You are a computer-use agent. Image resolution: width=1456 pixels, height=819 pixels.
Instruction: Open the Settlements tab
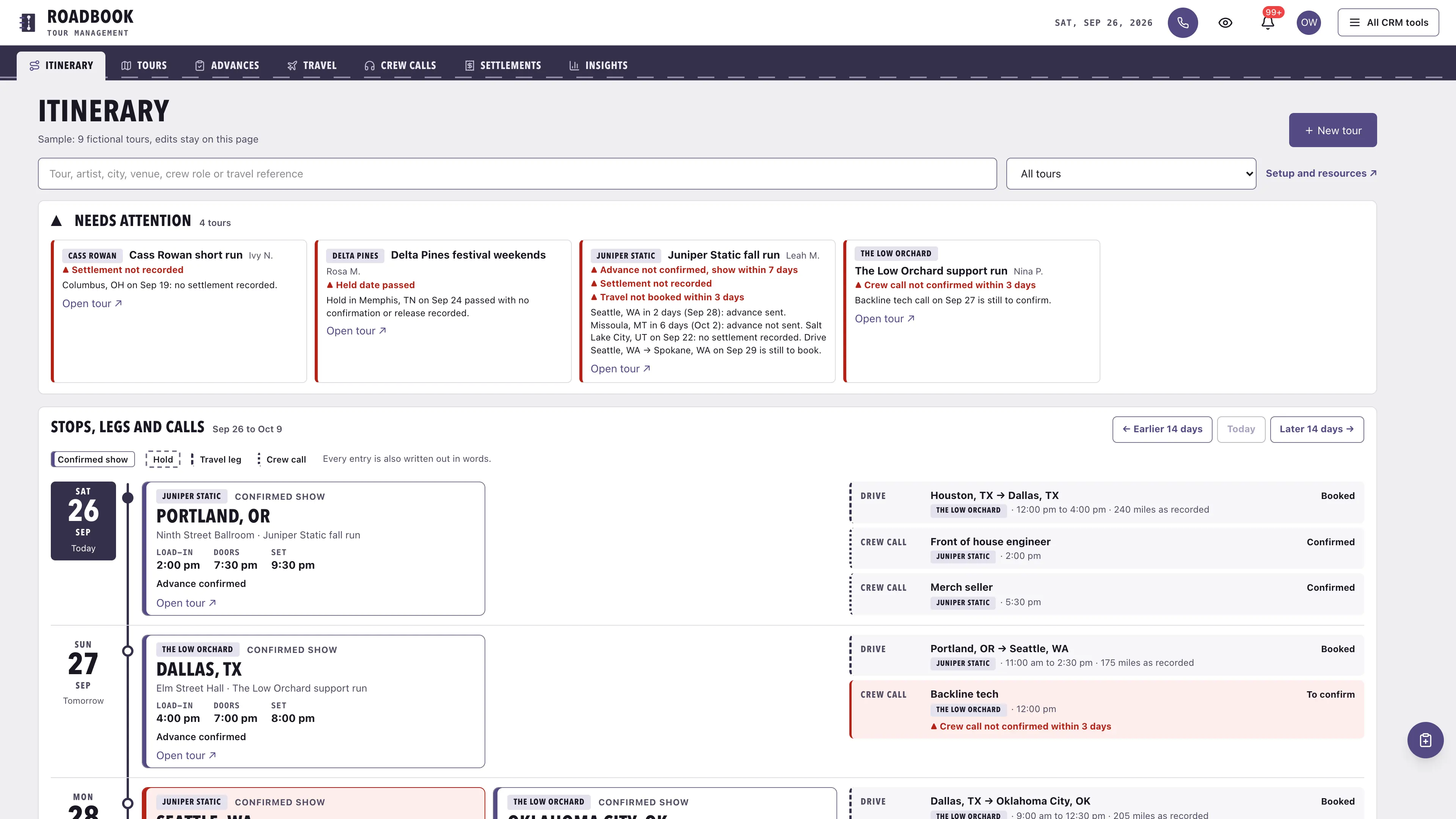(503, 66)
